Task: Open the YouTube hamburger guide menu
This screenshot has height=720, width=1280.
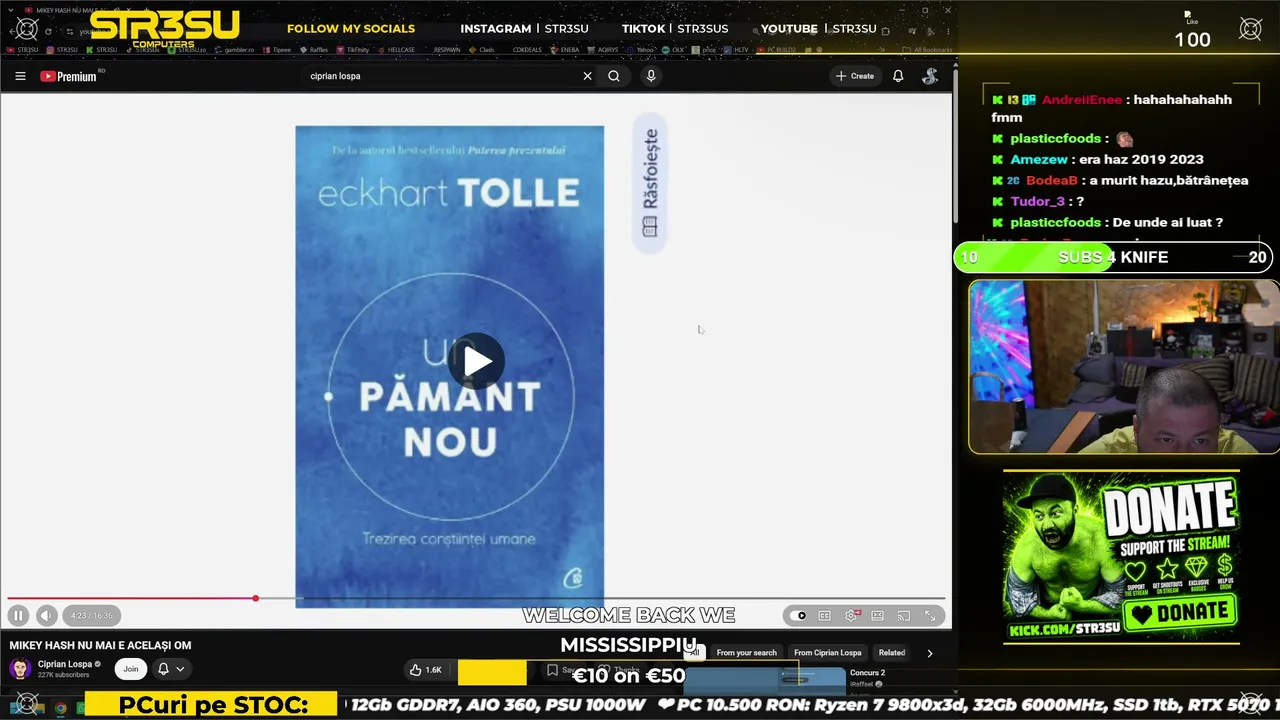Action: (20, 76)
